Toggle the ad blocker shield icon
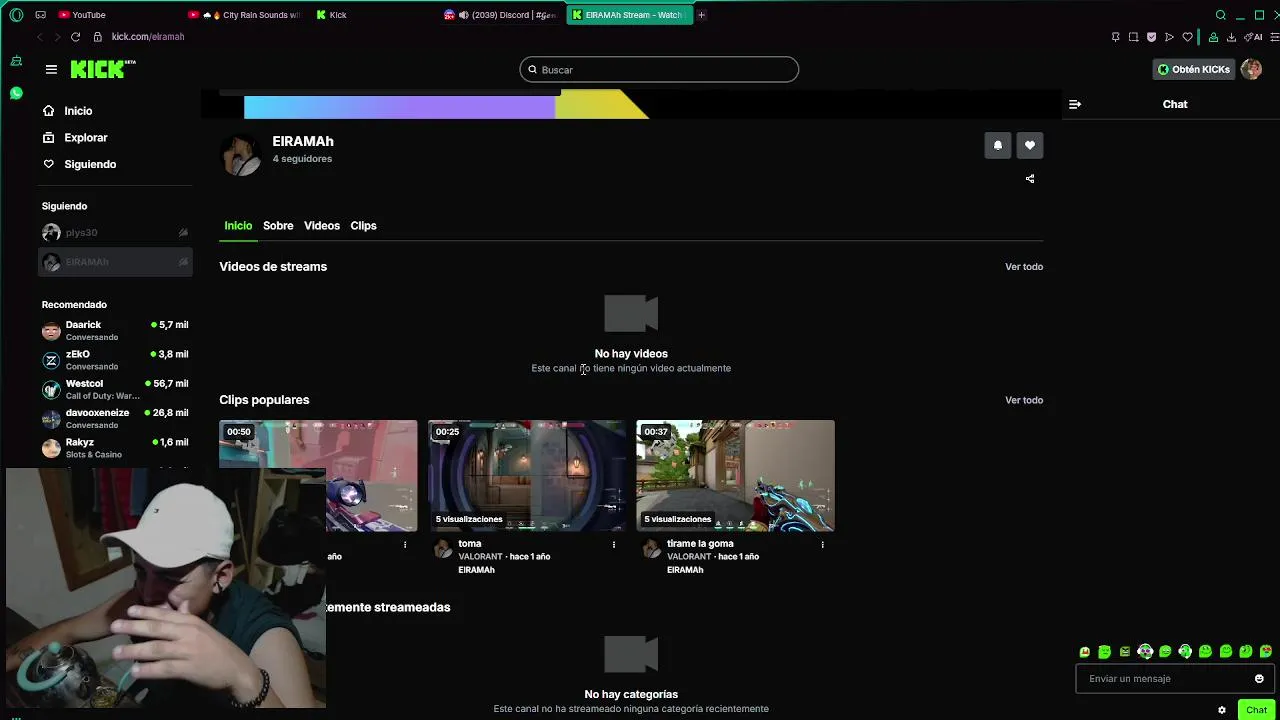This screenshot has height=720, width=1280. [x=1151, y=37]
